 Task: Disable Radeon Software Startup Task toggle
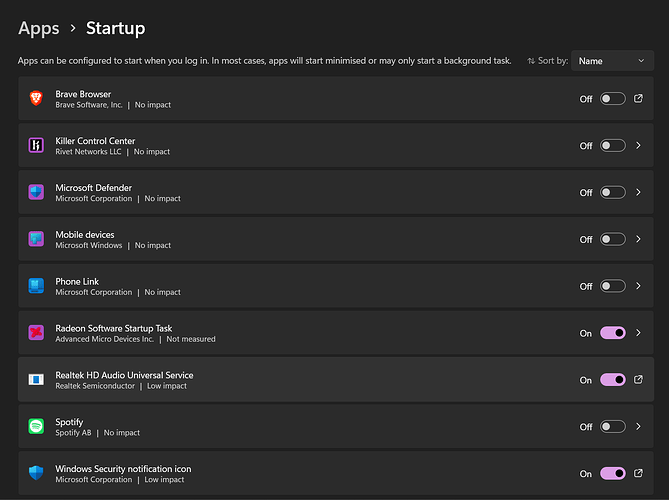(612, 333)
